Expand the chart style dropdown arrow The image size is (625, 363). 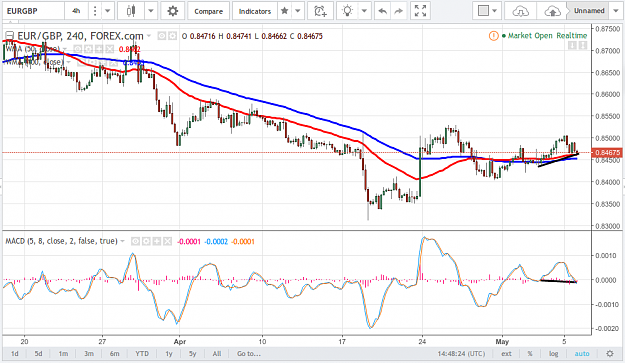click(151, 11)
